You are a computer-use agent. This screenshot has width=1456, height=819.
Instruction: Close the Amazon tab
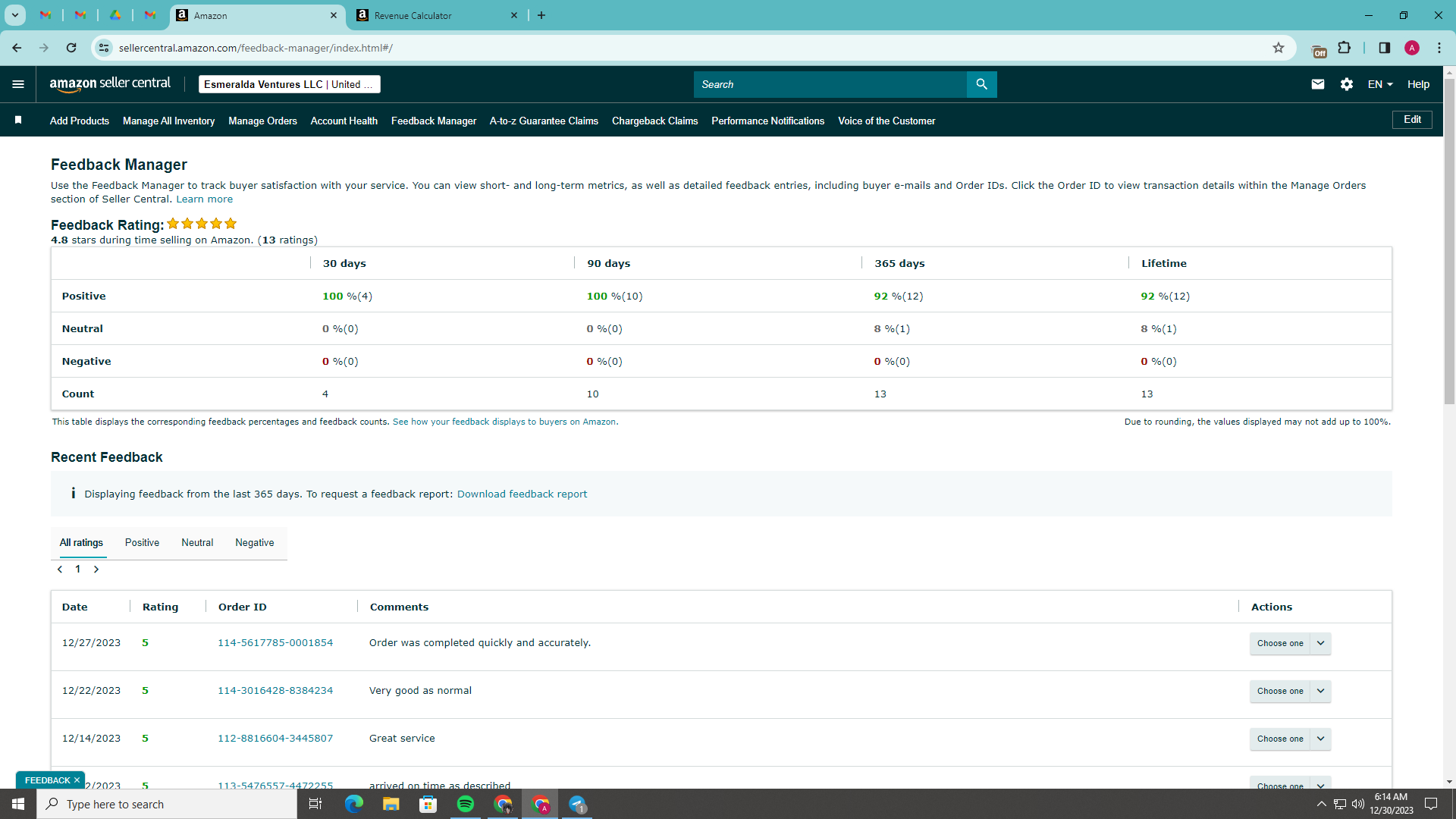click(x=334, y=15)
